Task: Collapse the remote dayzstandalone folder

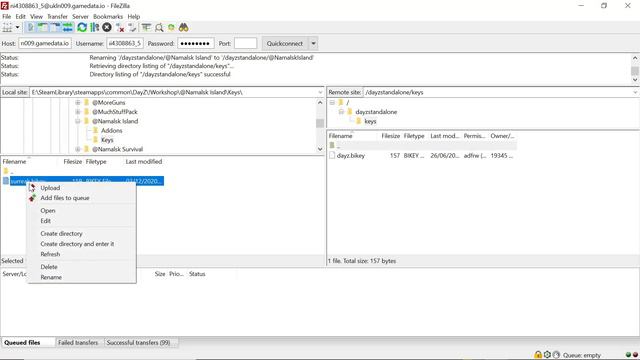Action: click(341, 112)
